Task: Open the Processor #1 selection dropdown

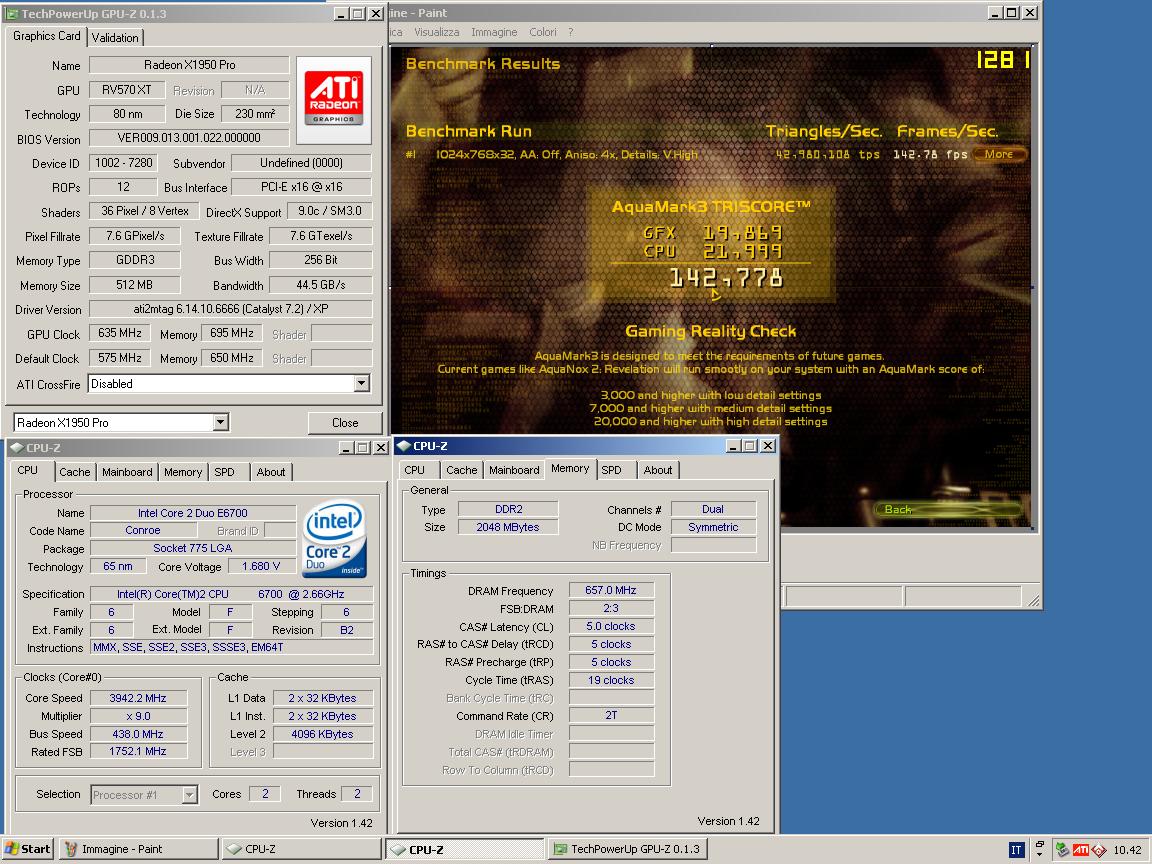Action: (x=189, y=795)
